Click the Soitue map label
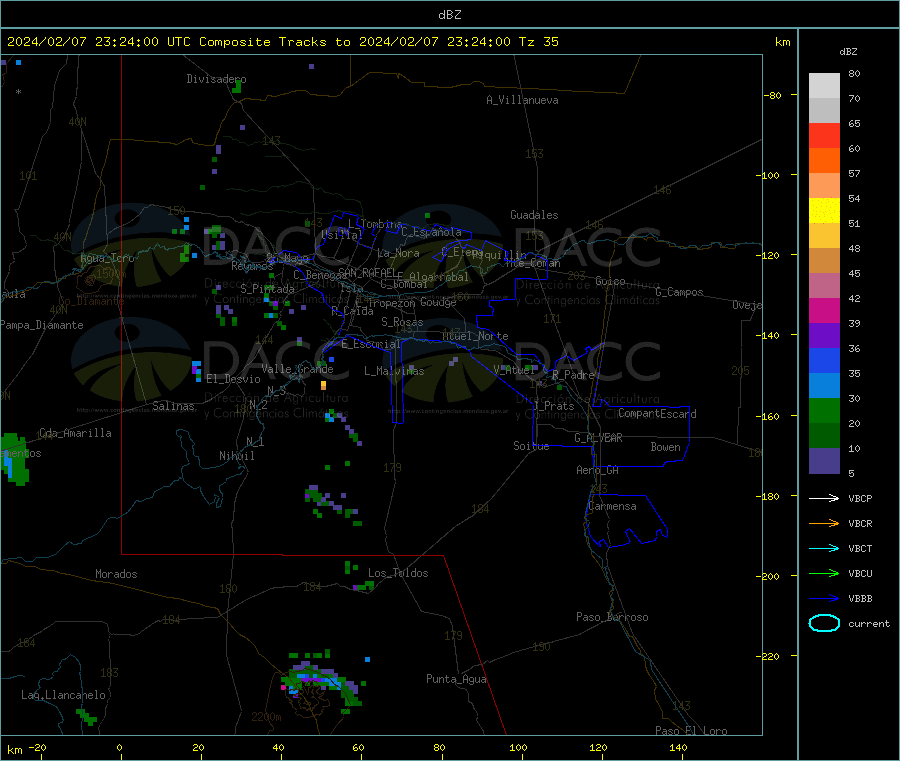 point(532,446)
